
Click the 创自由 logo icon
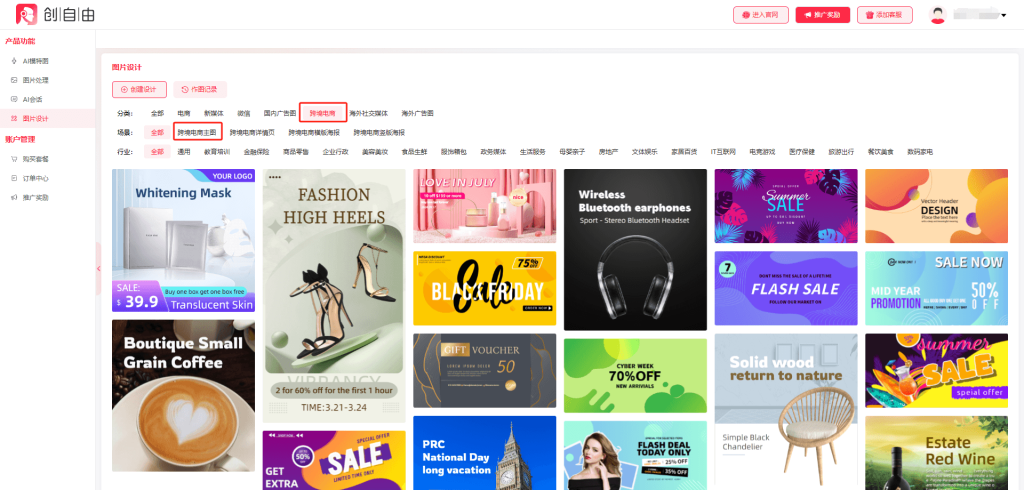pyautogui.click(x=27, y=15)
